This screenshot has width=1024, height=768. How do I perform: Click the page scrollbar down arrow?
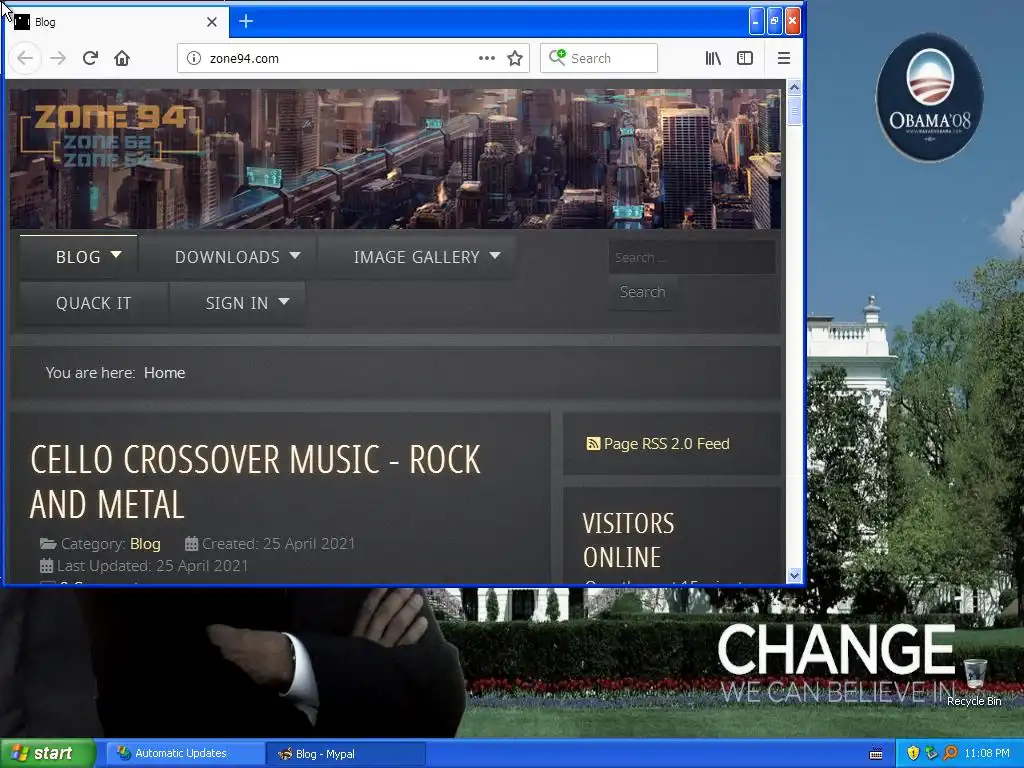795,575
